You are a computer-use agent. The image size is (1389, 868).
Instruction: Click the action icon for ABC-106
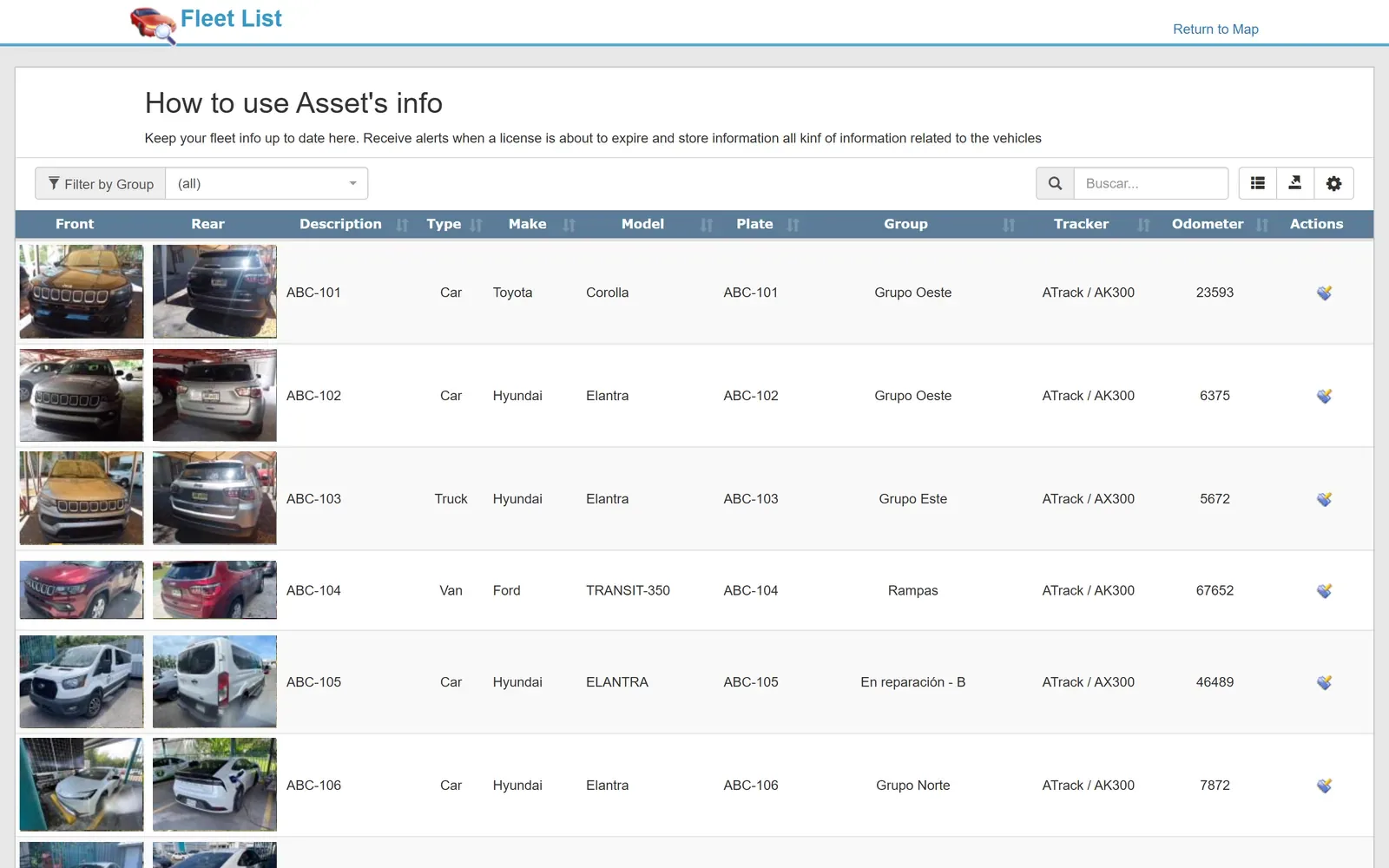coord(1324,786)
